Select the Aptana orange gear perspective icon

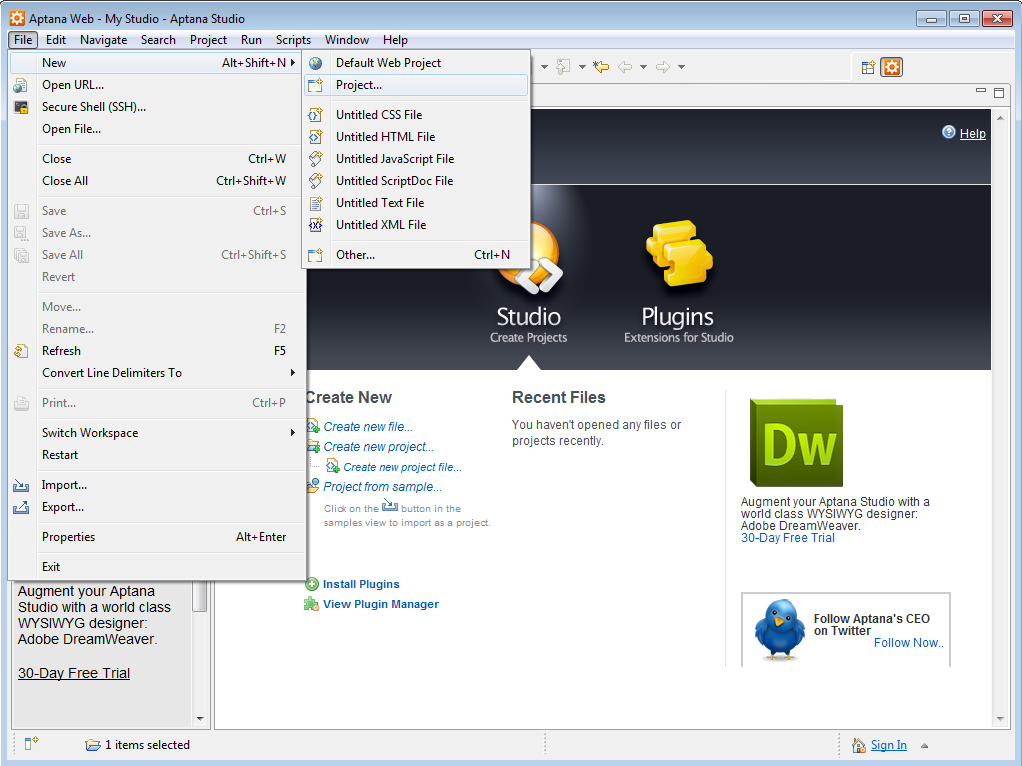892,67
